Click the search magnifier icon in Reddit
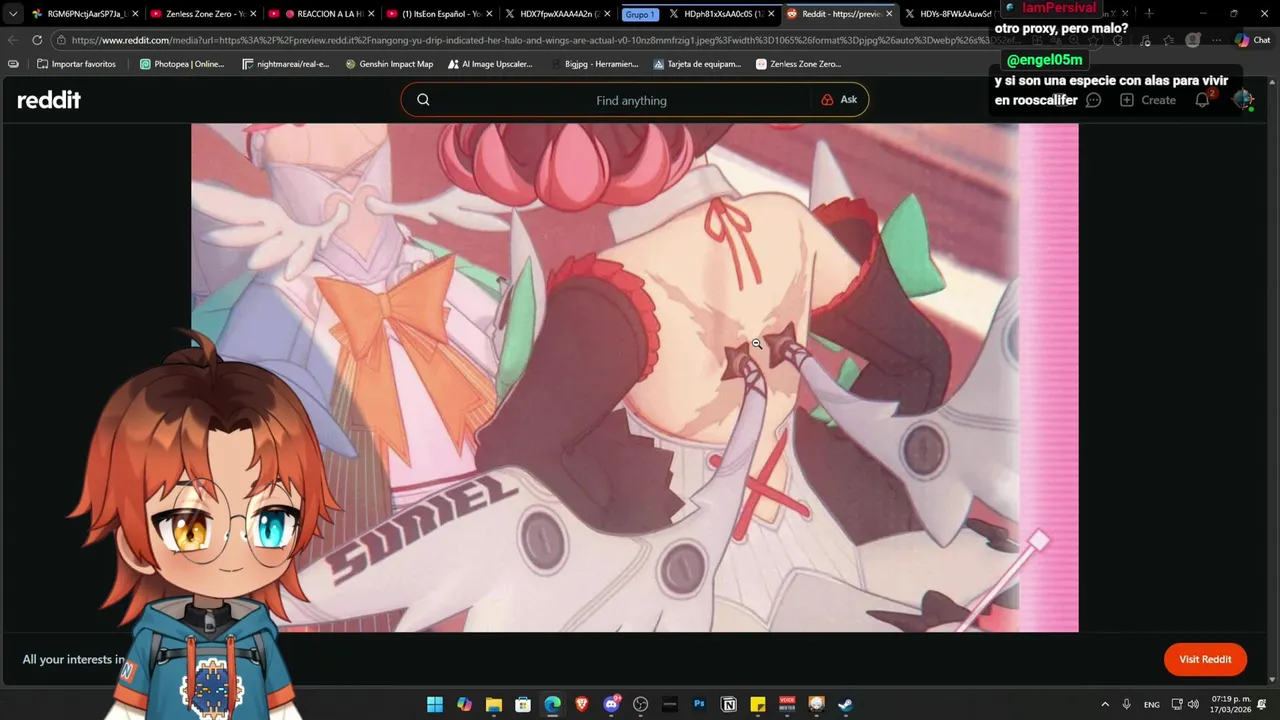The height and width of the screenshot is (720, 1280). 423,100
